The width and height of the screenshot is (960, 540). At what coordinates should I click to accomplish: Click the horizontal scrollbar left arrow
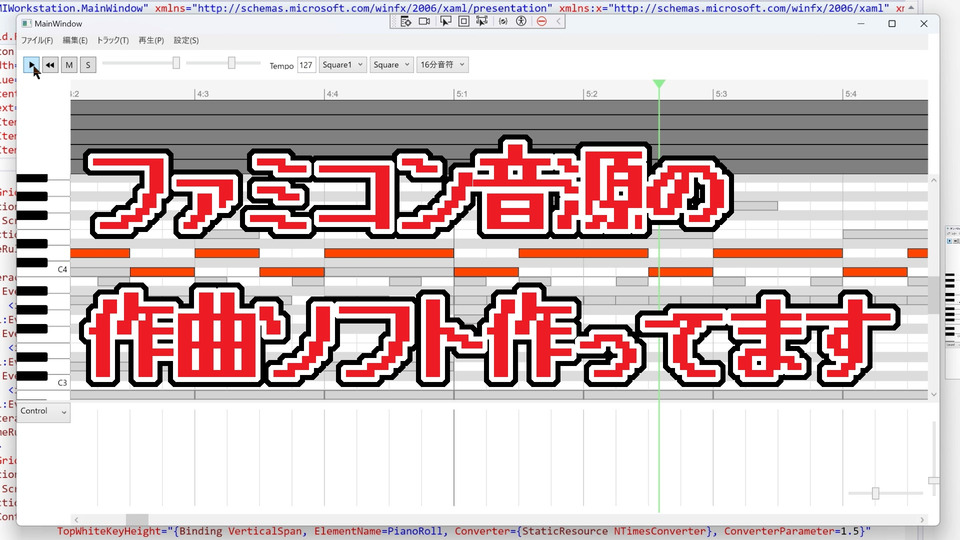click(76, 520)
